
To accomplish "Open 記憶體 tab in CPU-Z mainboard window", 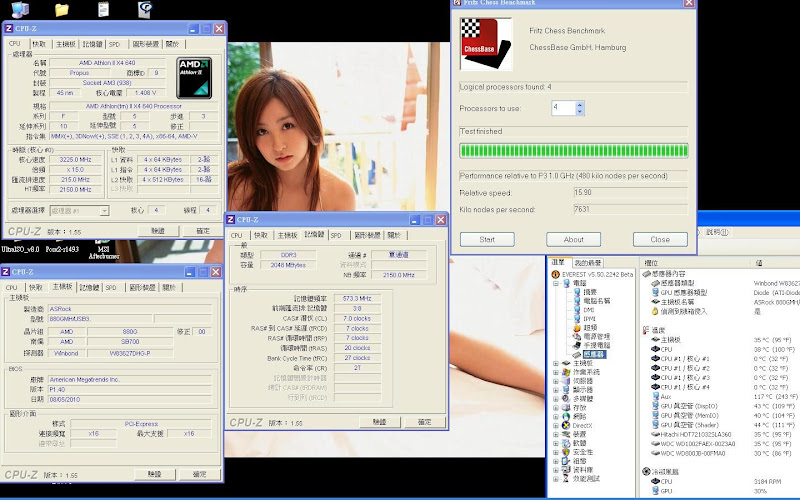I will [x=89, y=288].
